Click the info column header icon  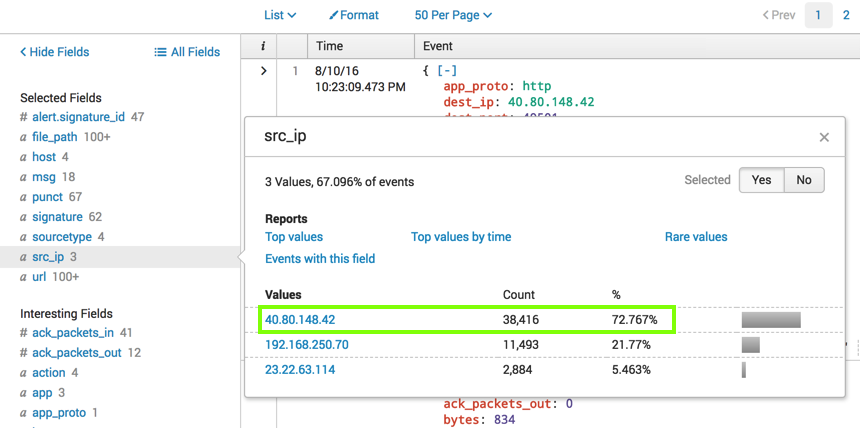tap(262, 46)
